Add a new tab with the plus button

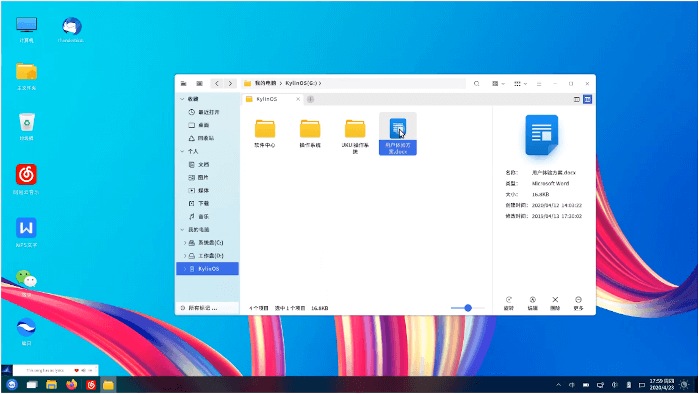(310, 99)
